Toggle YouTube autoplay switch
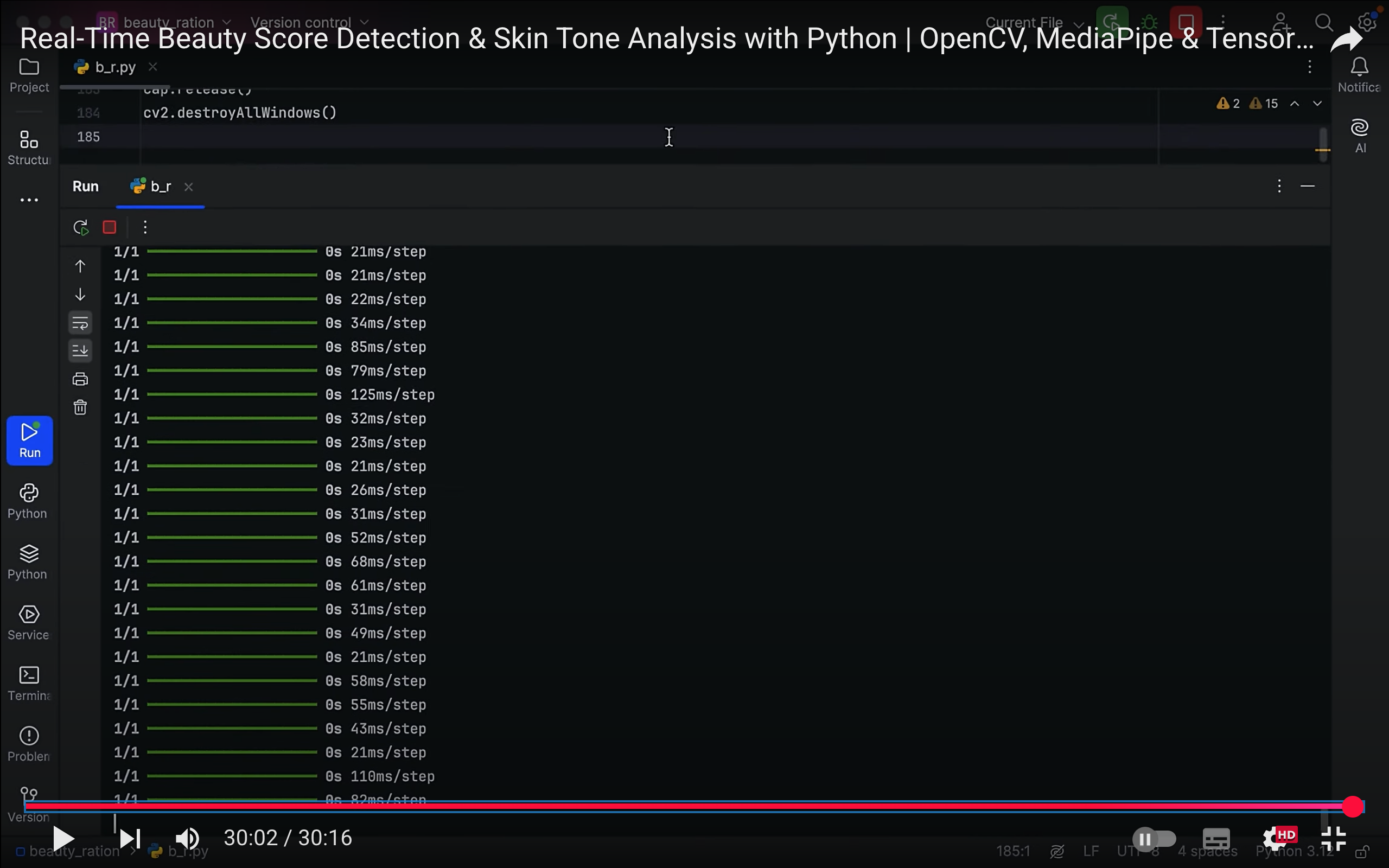The height and width of the screenshot is (868, 1389). pyautogui.click(x=1154, y=839)
